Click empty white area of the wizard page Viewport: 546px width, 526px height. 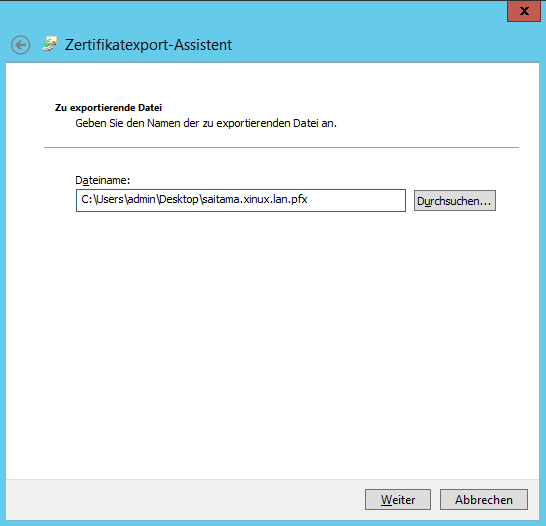tap(272, 331)
